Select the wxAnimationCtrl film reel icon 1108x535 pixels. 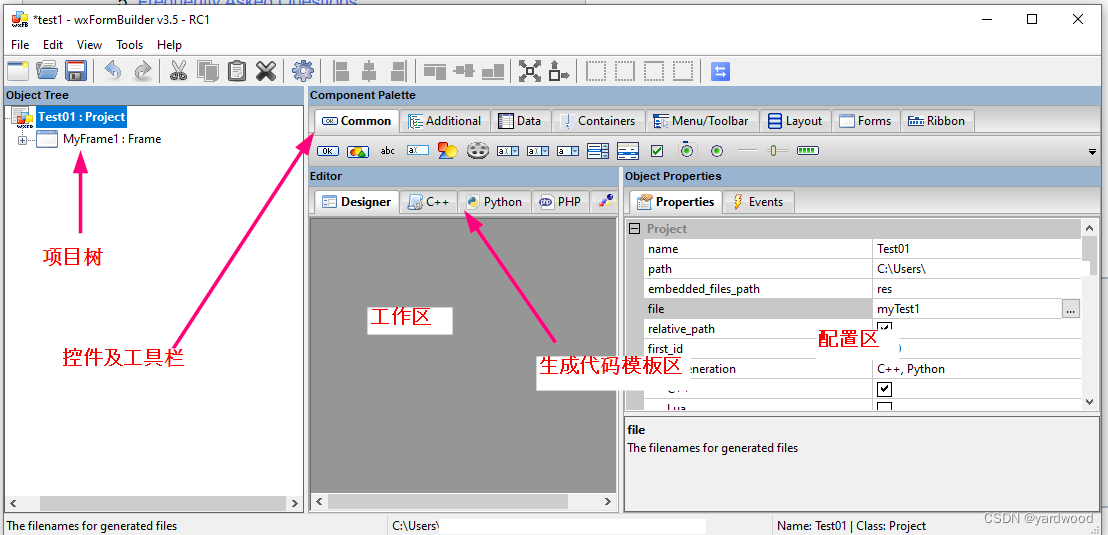(478, 151)
